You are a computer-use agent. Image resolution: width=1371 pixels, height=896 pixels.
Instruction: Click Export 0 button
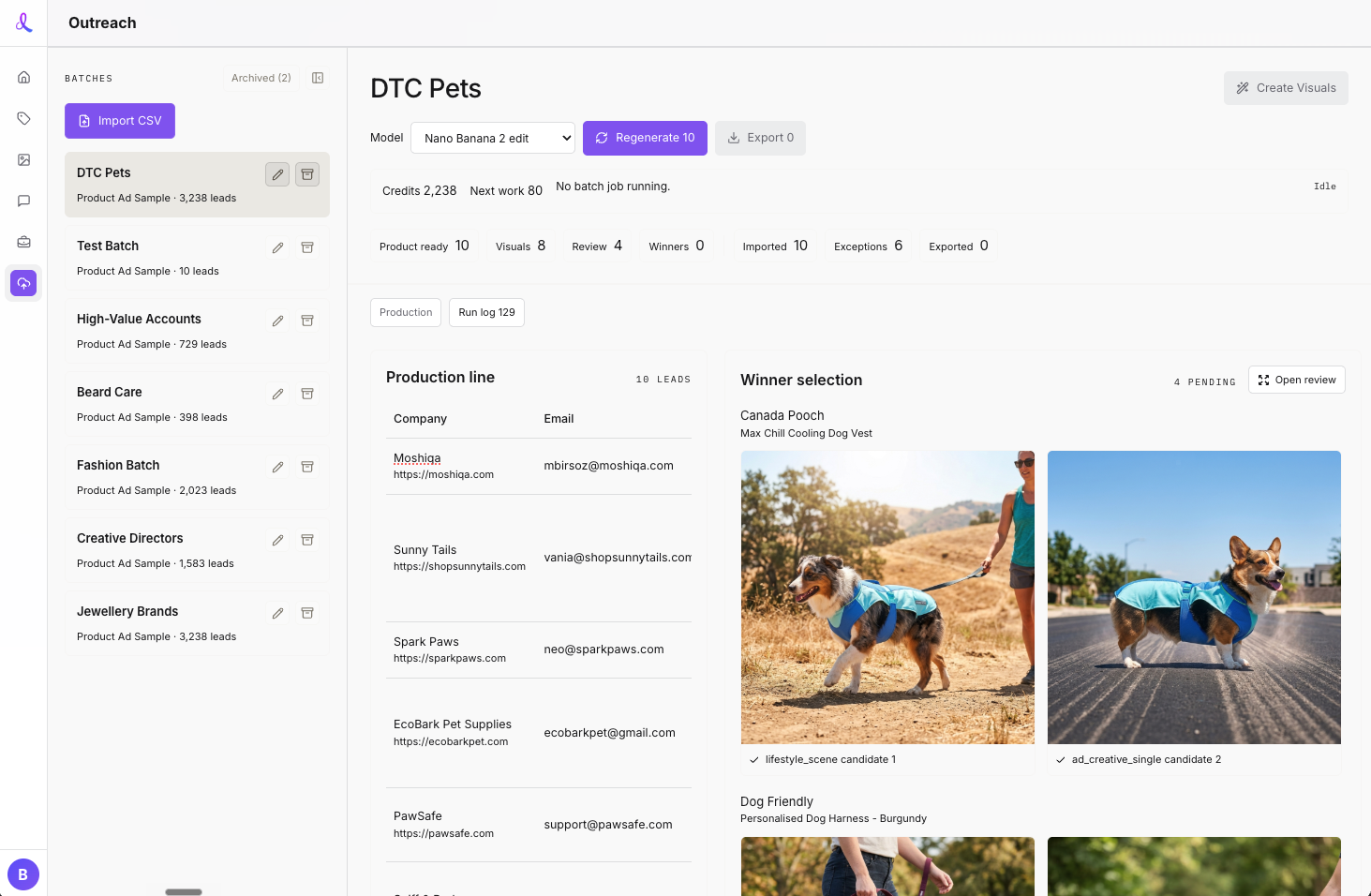click(x=760, y=138)
